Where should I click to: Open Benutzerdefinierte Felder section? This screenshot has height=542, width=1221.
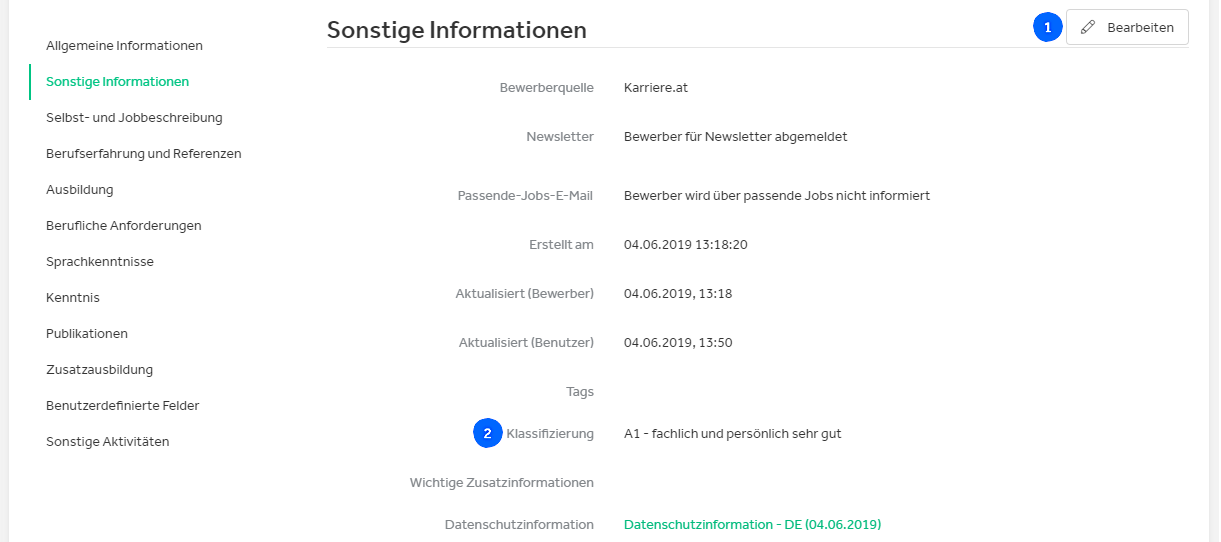(123, 405)
